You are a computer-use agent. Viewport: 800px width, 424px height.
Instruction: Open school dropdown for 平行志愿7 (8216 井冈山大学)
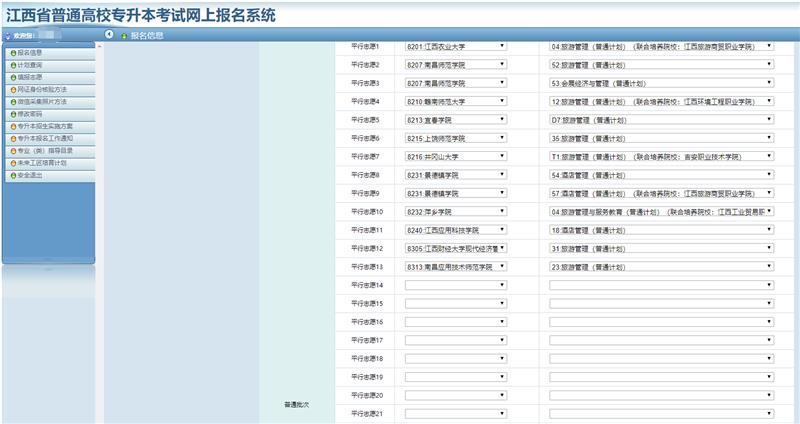pos(456,157)
